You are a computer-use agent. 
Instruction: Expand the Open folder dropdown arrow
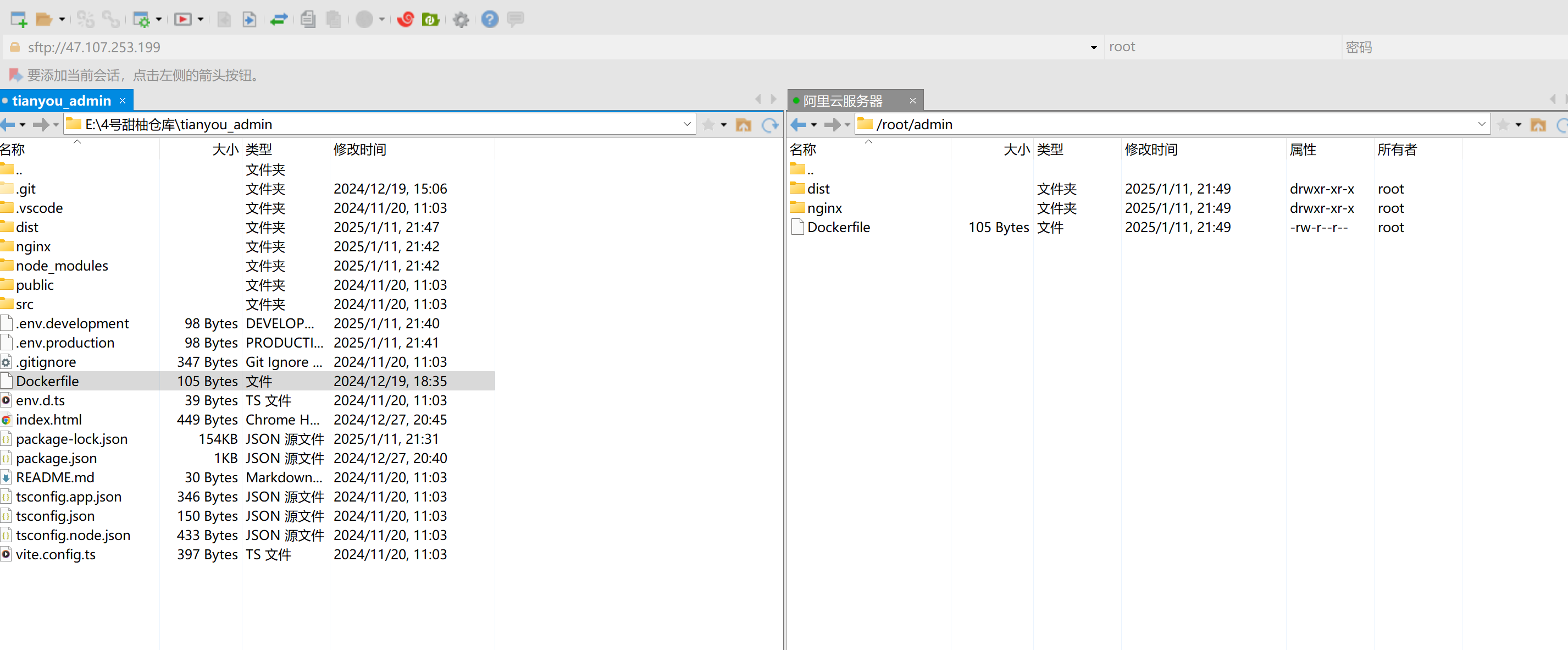point(62,19)
